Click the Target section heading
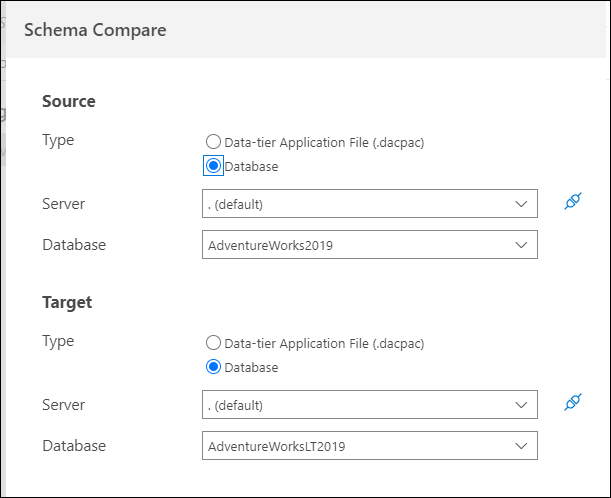The width and height of the screenshot is (611, 498). click(x=67, y=302)
